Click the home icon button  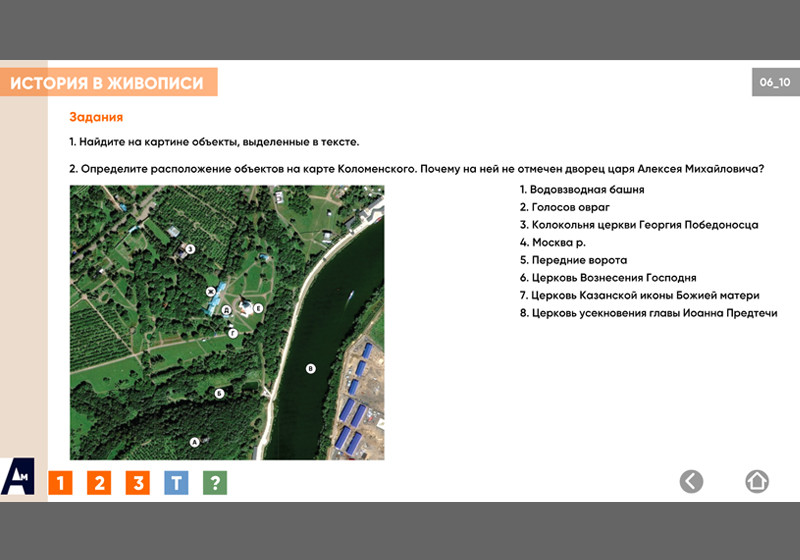pyautogui.click(x=757, y=481)
